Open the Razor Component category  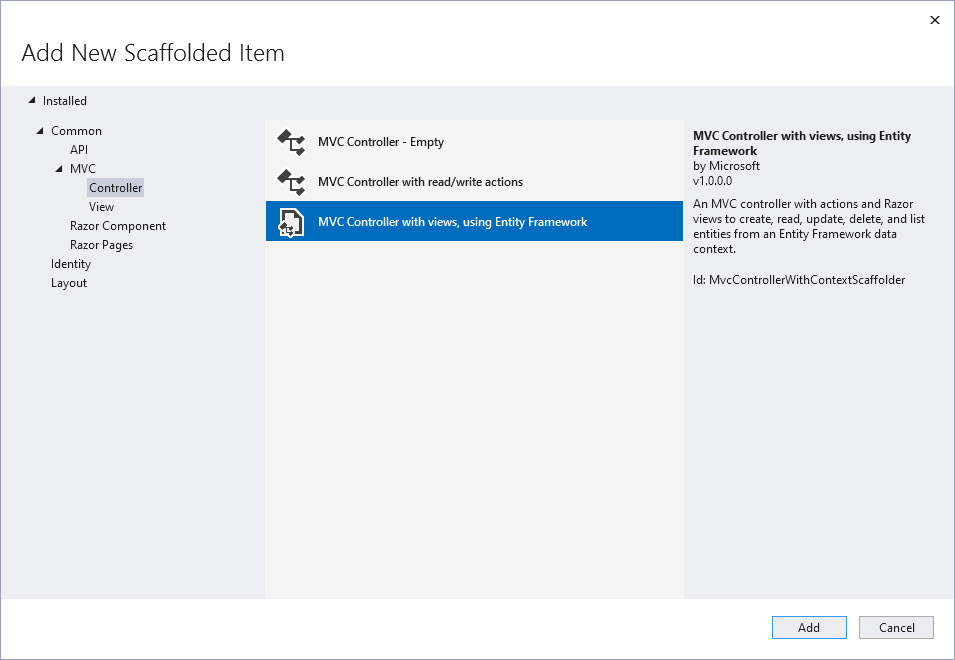click(x=118, y=226)
